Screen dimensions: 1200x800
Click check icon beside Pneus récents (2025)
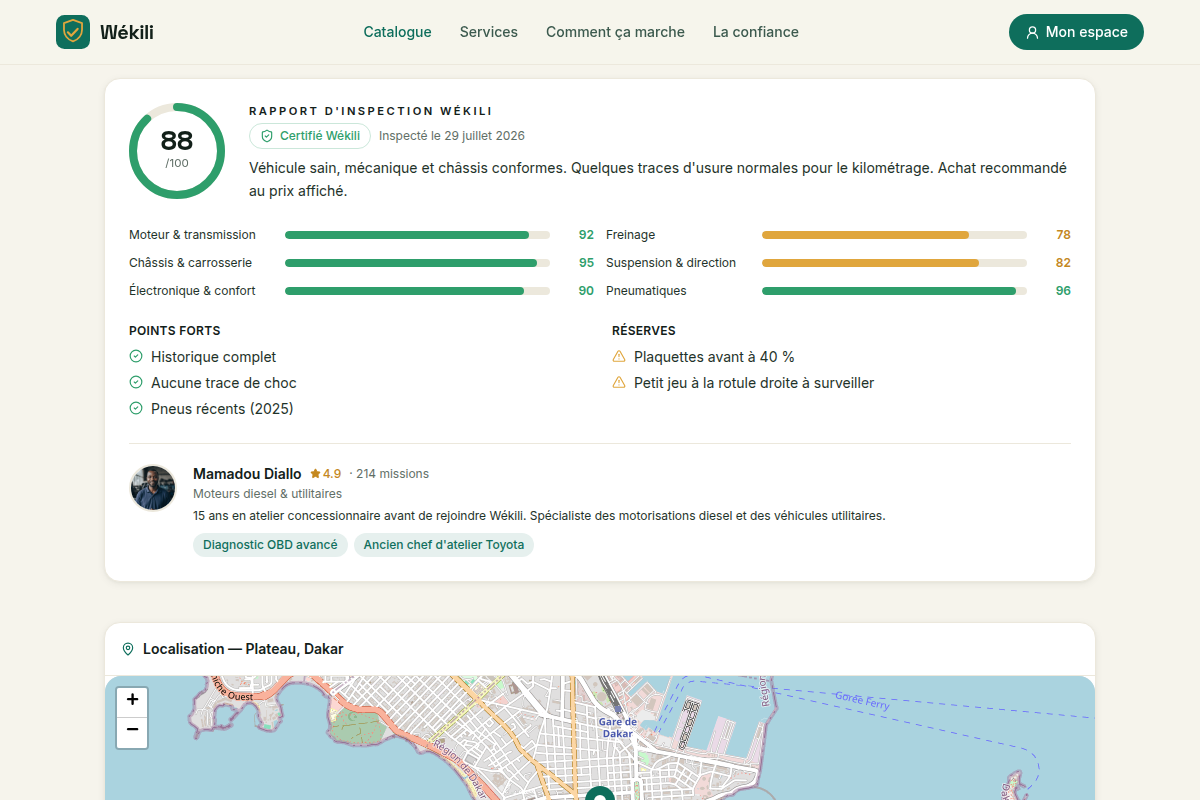[x=136, y=408]
